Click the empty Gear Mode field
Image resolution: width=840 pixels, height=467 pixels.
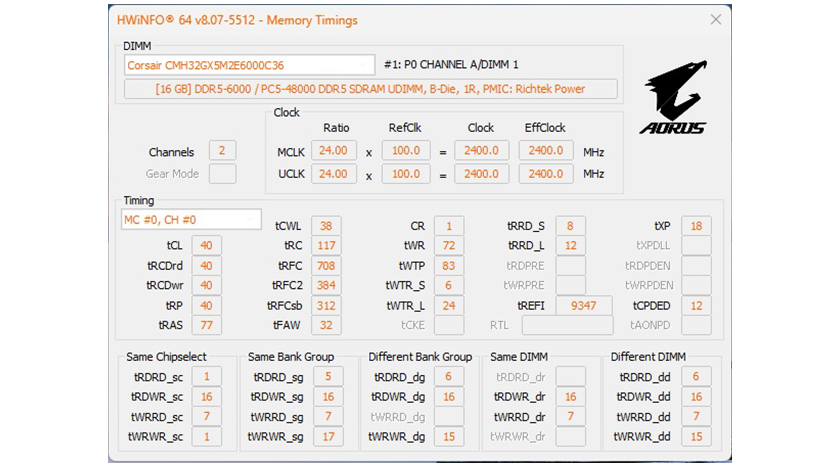pos(222,174)
